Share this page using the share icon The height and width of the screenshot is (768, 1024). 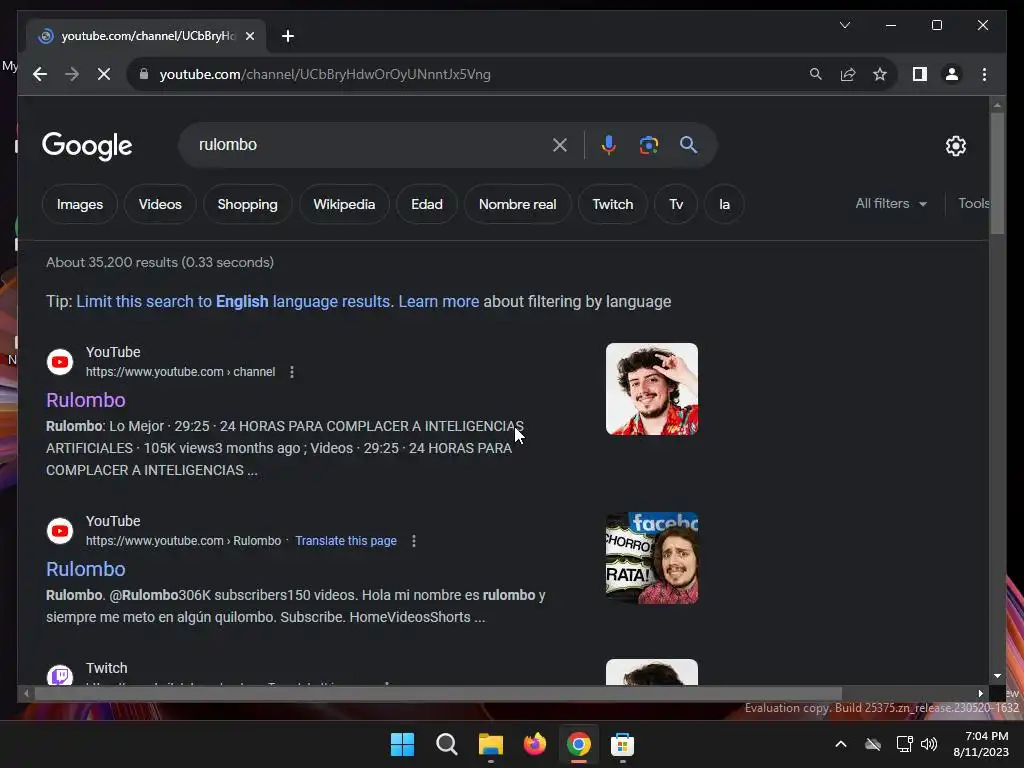point(848,74)
